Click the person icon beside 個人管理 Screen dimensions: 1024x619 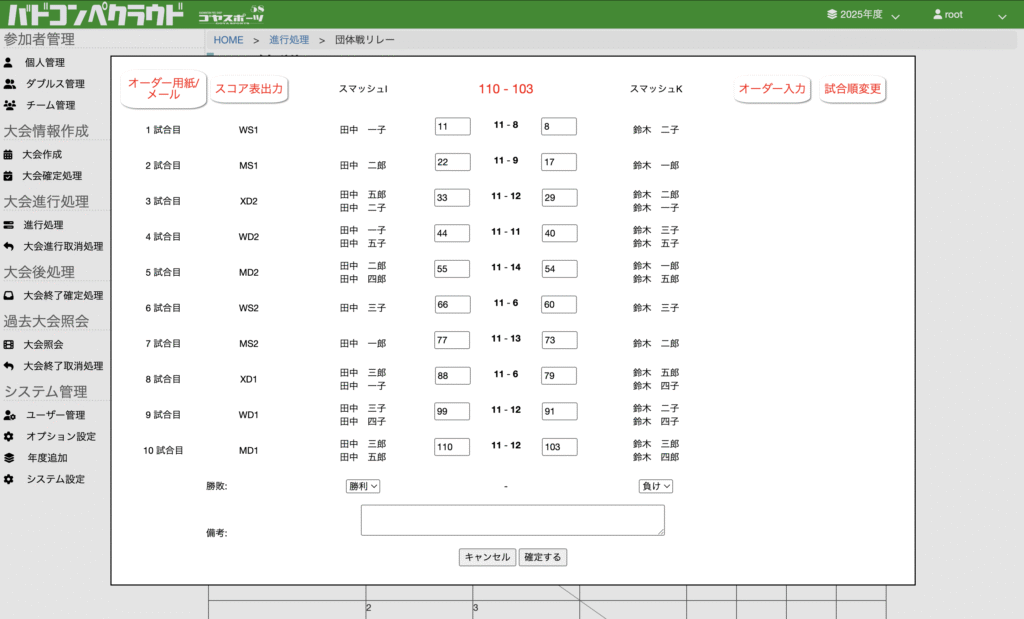pos(9,62)
